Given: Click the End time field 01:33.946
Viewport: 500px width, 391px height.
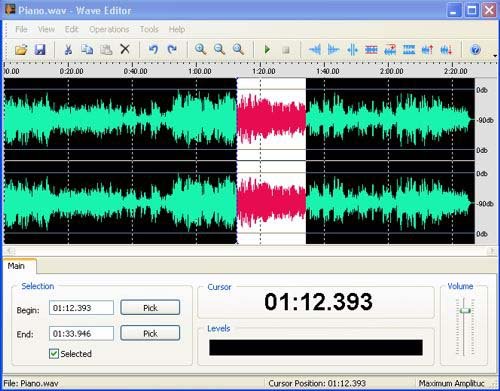Looking at the screenshot, I should click(x=81, y=333).
